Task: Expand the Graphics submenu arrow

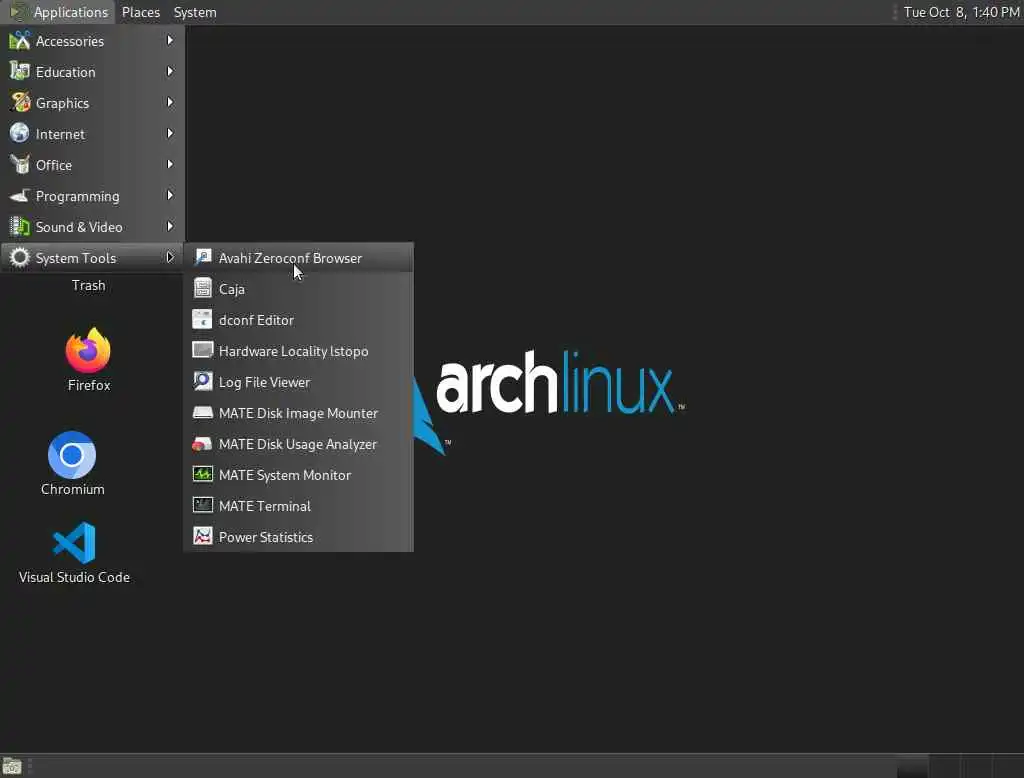Action: [170, 103]
